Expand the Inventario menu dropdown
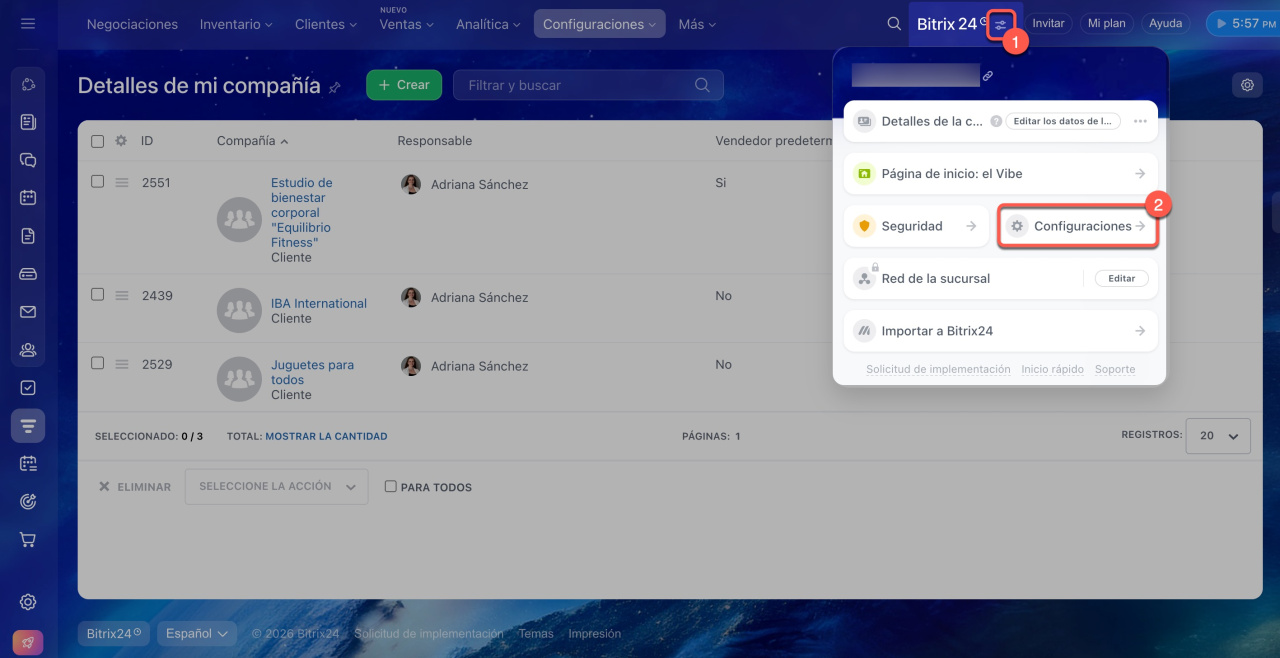Image resolution: width=1280 pixels, height=658 pixels. 236,24
